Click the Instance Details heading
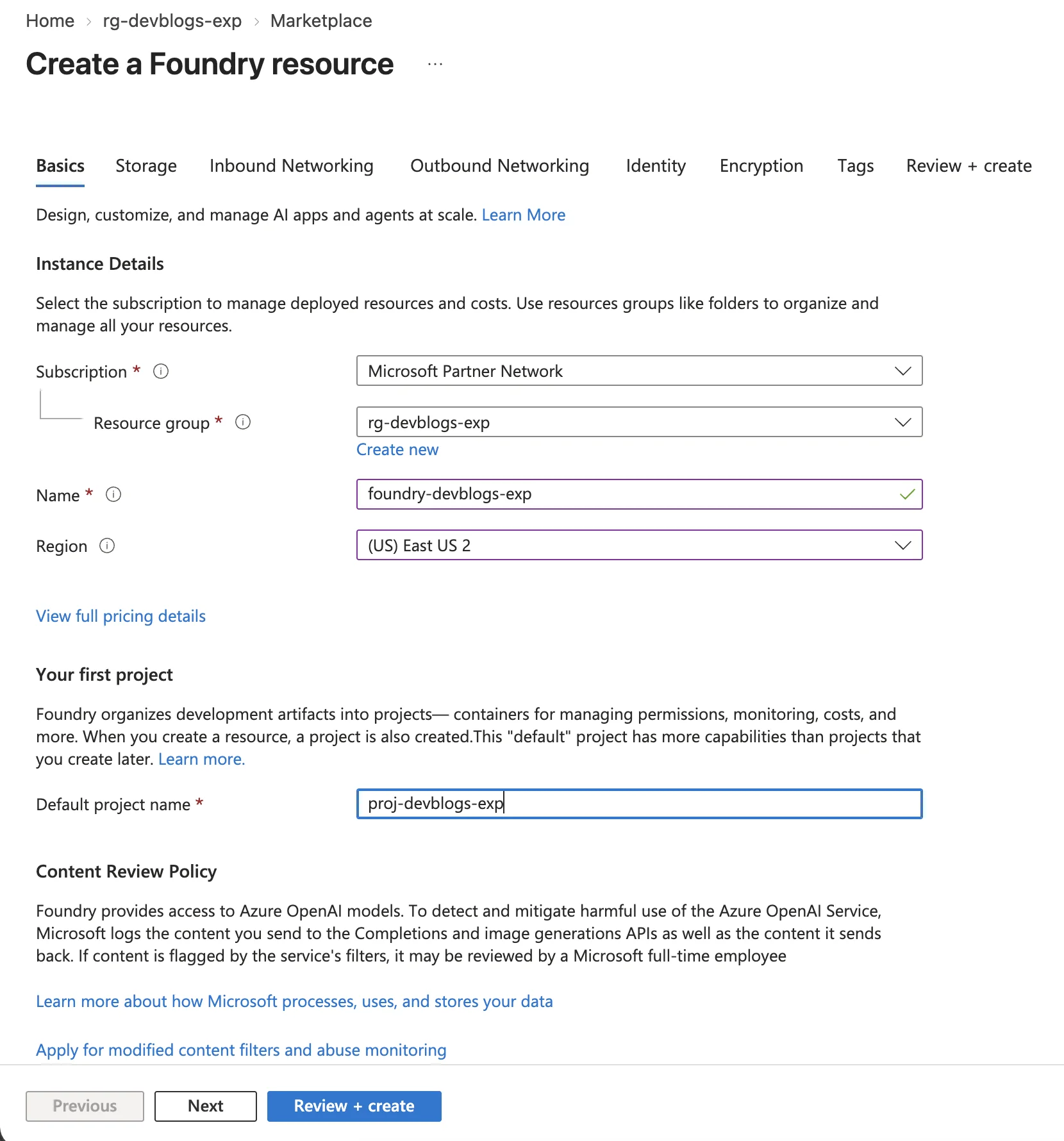The image size is (1064, 1141). 100,263
